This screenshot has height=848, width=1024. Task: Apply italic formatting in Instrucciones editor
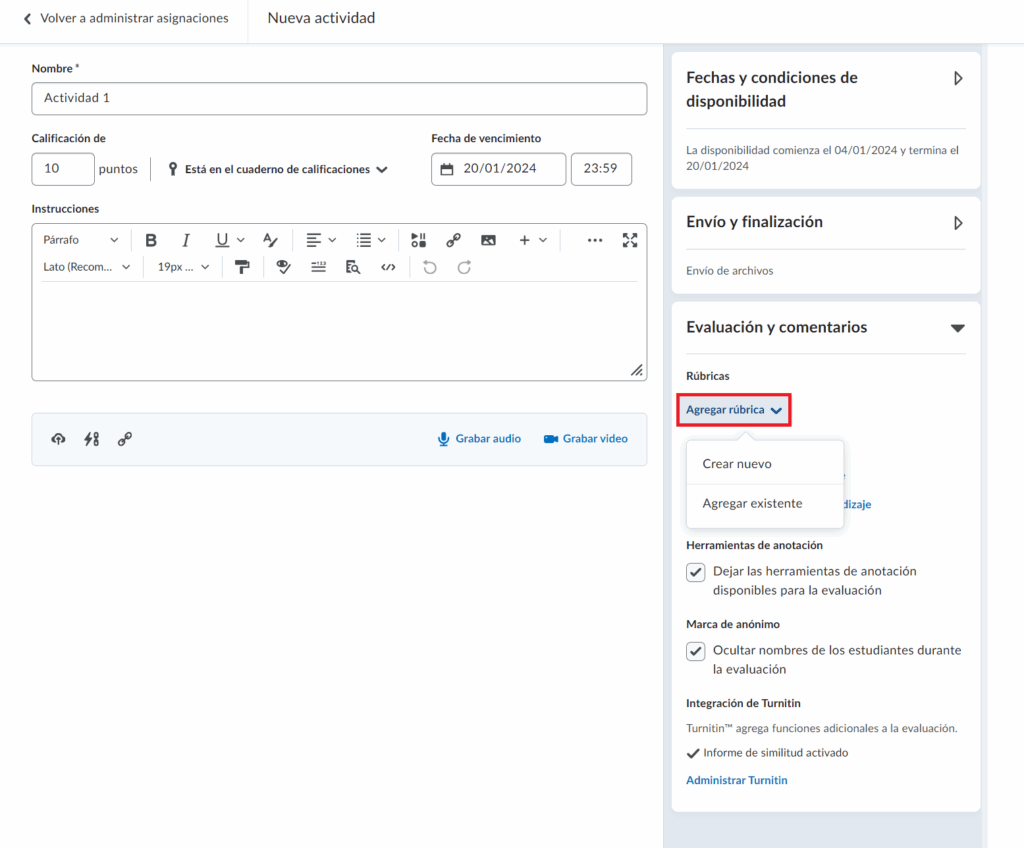point(185,240)
